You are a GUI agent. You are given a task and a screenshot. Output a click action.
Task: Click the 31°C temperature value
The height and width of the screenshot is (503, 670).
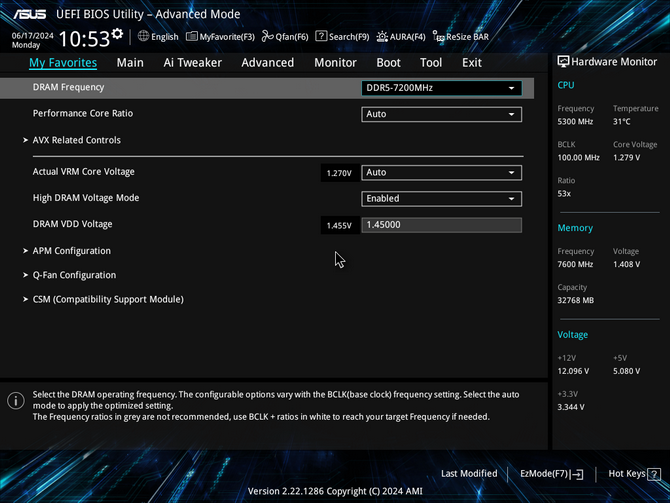pyautogui.click(x=621, y=122)
